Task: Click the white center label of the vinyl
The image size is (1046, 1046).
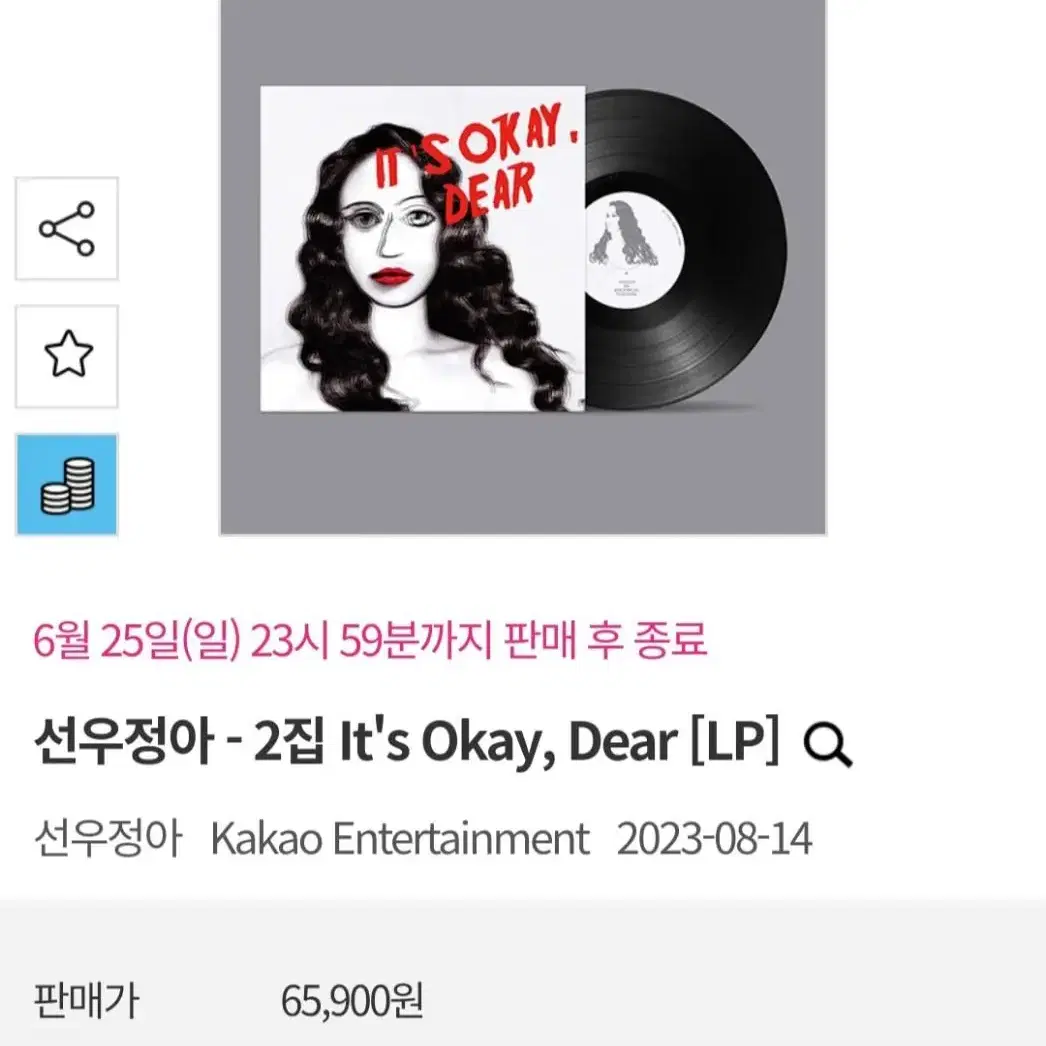Action: coord(634,250)
